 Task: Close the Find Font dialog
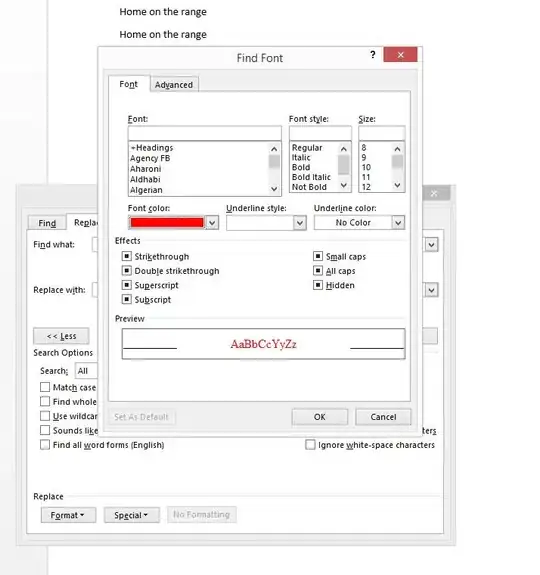(x=400, y=55)
